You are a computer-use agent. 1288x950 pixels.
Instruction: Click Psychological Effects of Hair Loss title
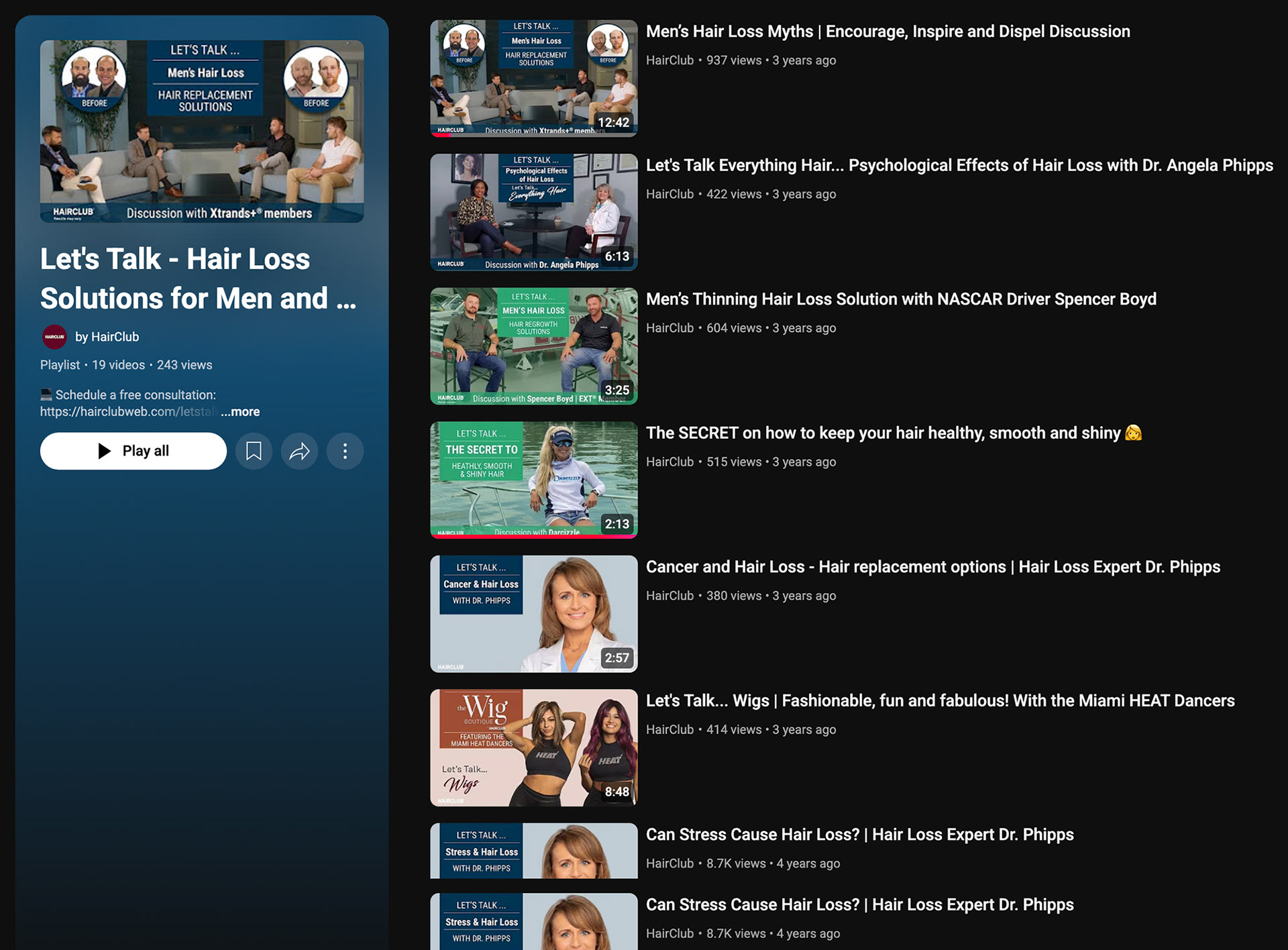tap(959, 166)
